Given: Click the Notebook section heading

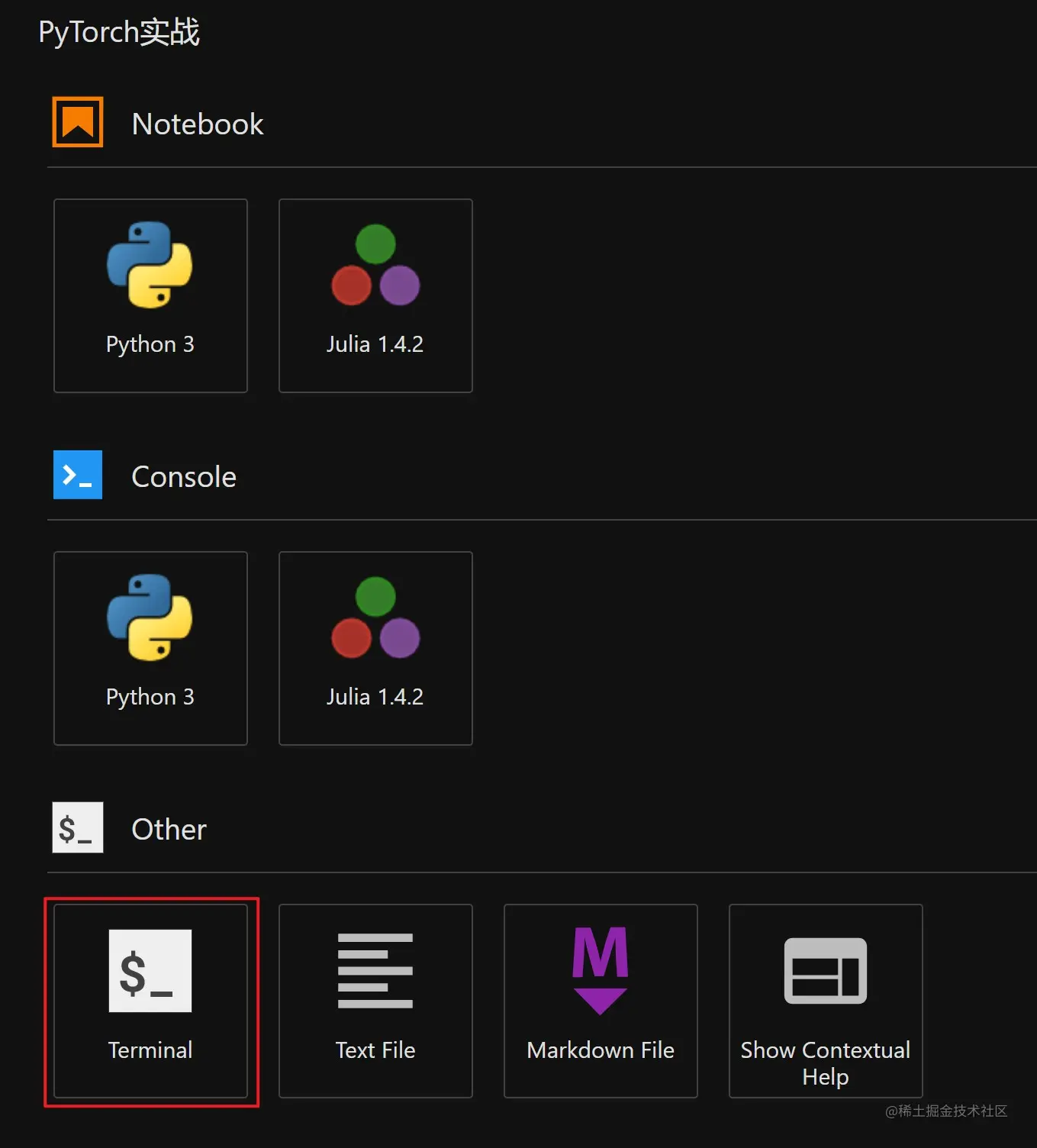Looking at the screenshot, I should [x=198, y=124].
